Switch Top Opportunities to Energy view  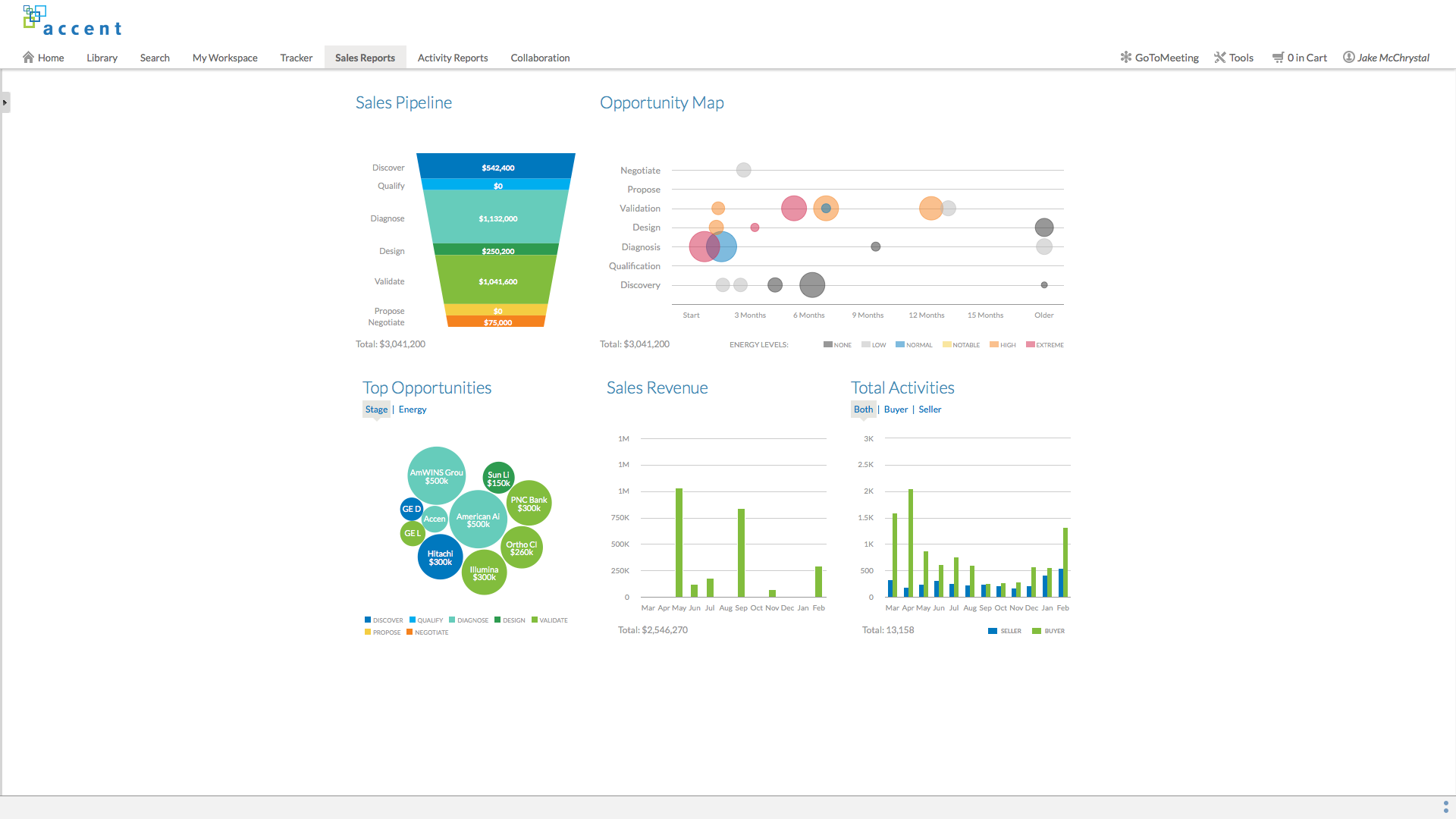coord(413,409)
